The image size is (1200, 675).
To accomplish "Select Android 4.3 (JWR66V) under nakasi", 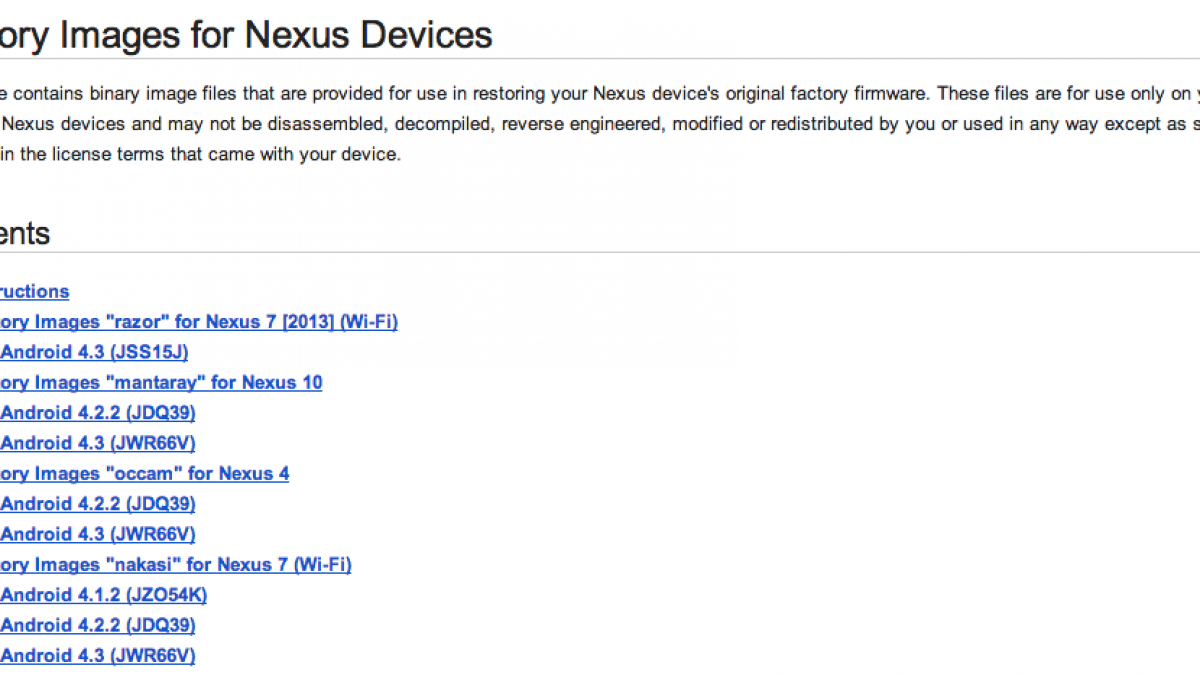I will pyautogui.click(x=98, y=656).
